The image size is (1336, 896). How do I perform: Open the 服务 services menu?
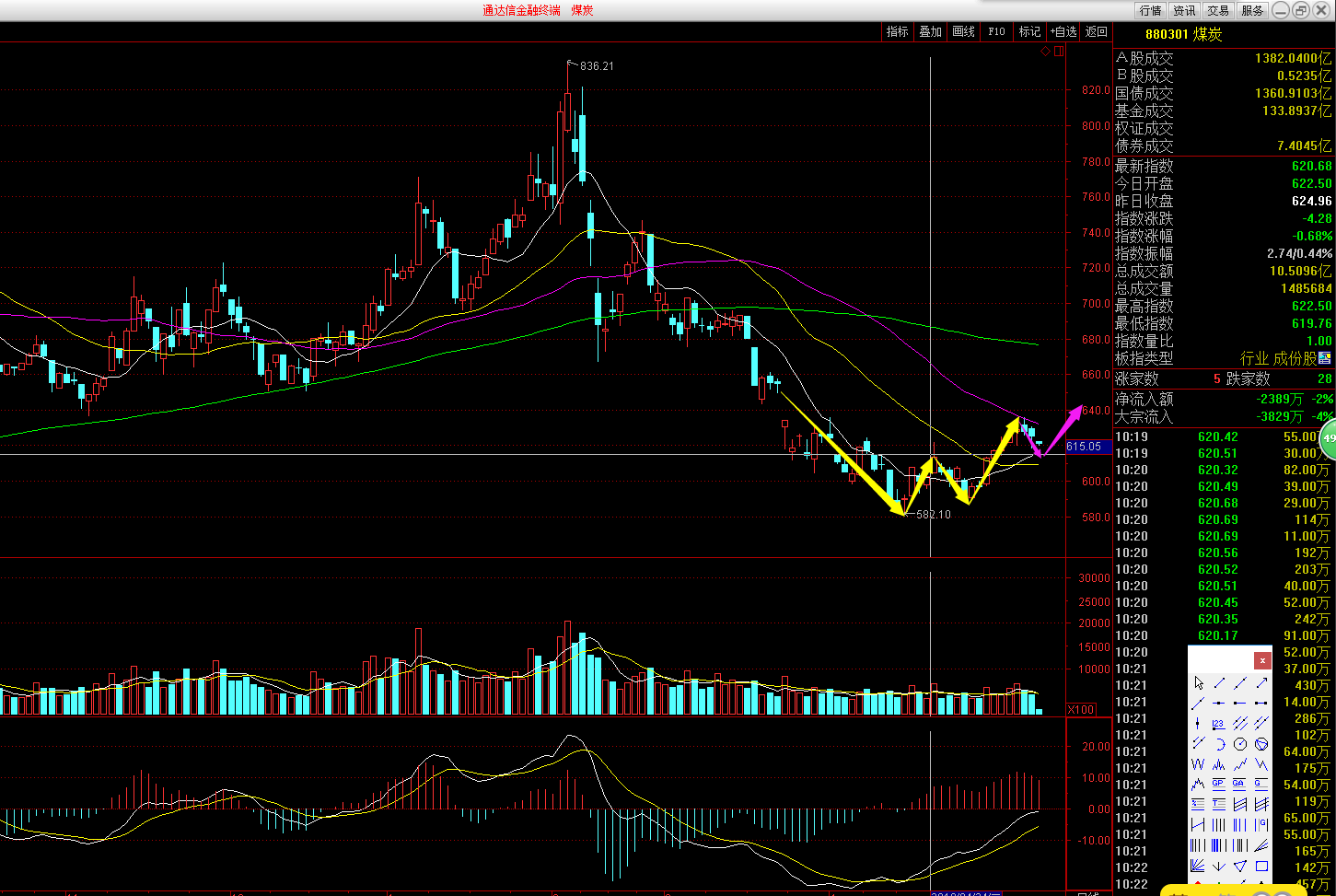pyautogui.click(x=1252, y=10)
